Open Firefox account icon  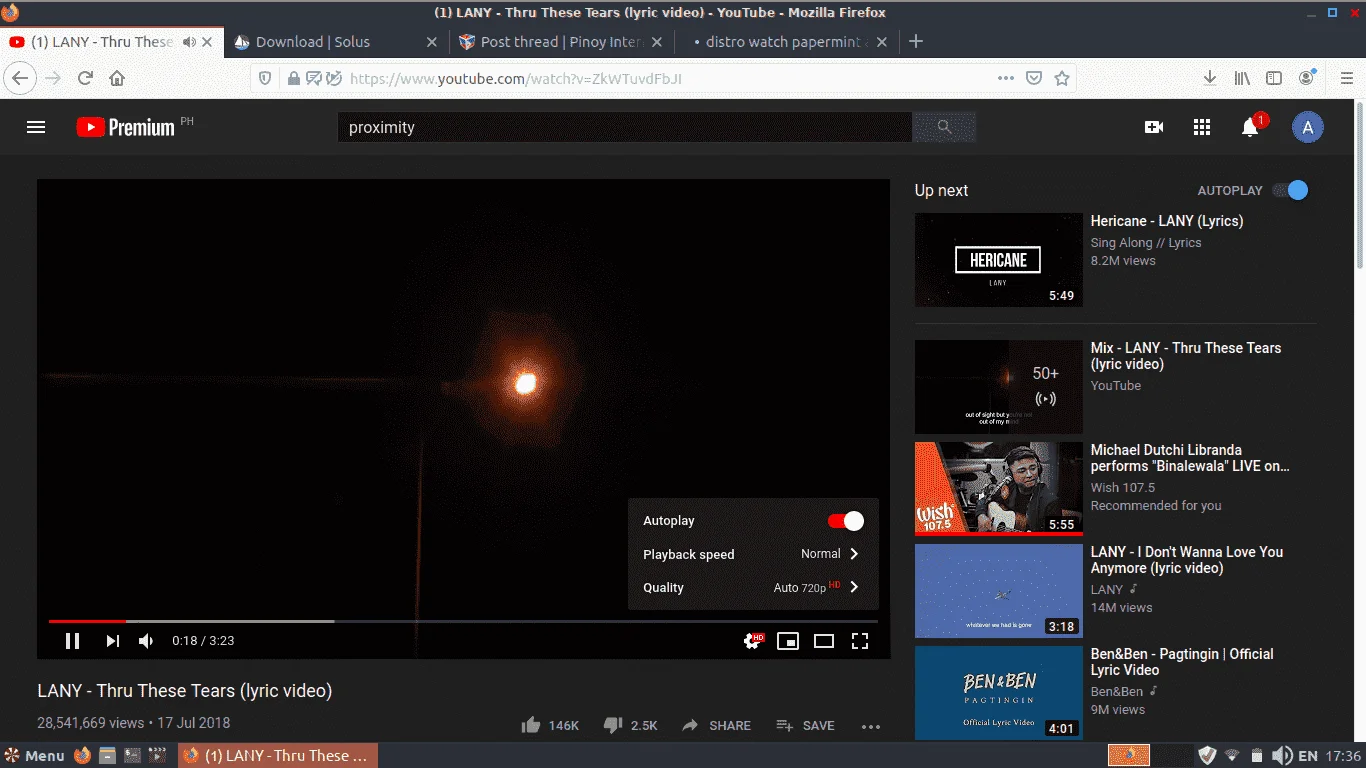[x=1307, y=78]
